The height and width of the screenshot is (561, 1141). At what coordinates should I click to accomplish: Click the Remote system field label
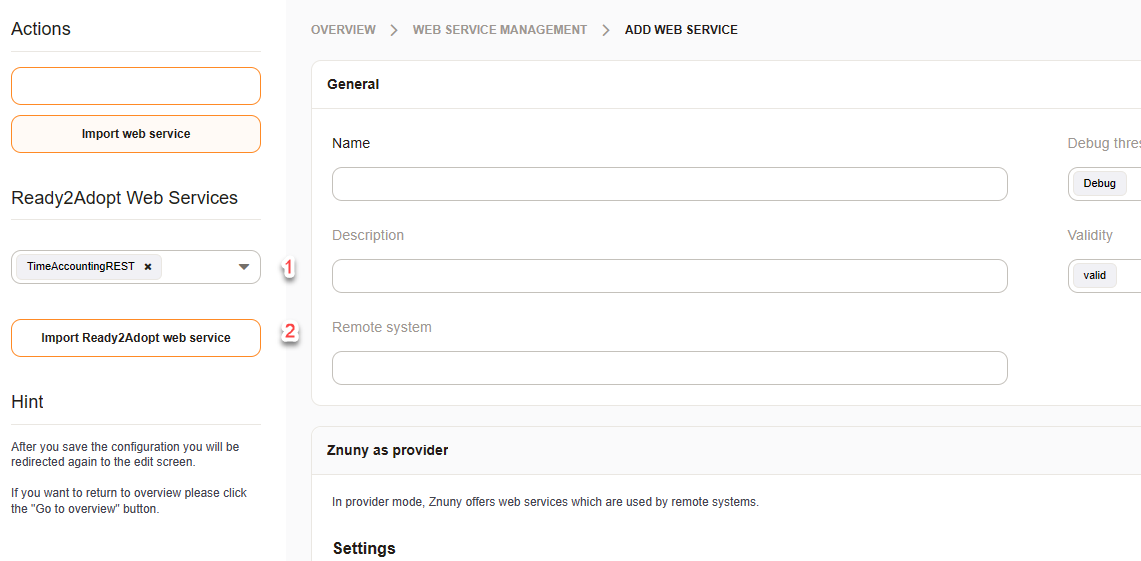pos(382,327)
